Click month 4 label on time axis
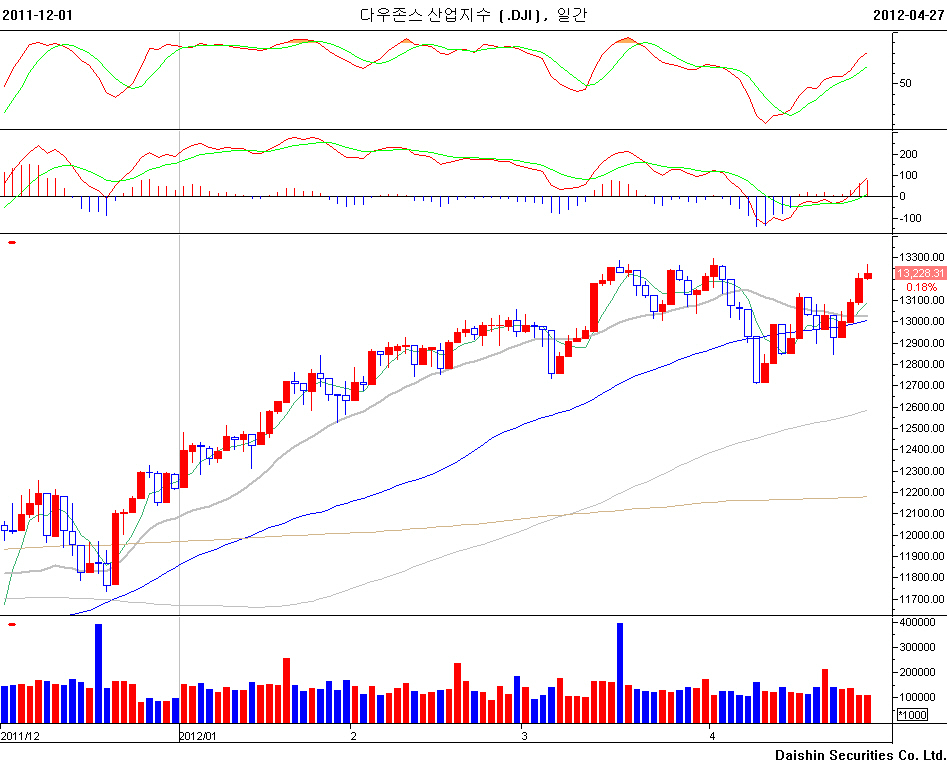Screen dimensions: 947x767 click(x=712, y=736)
